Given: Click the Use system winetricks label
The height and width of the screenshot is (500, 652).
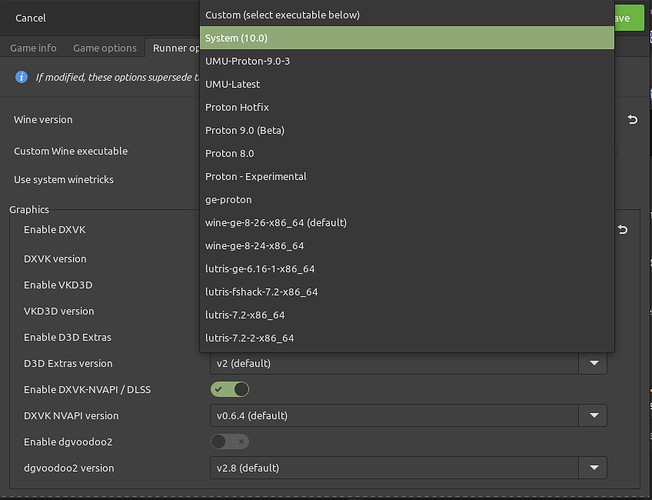Looking at the screenshot, I should pyautogui.click(x=64, y=180).
